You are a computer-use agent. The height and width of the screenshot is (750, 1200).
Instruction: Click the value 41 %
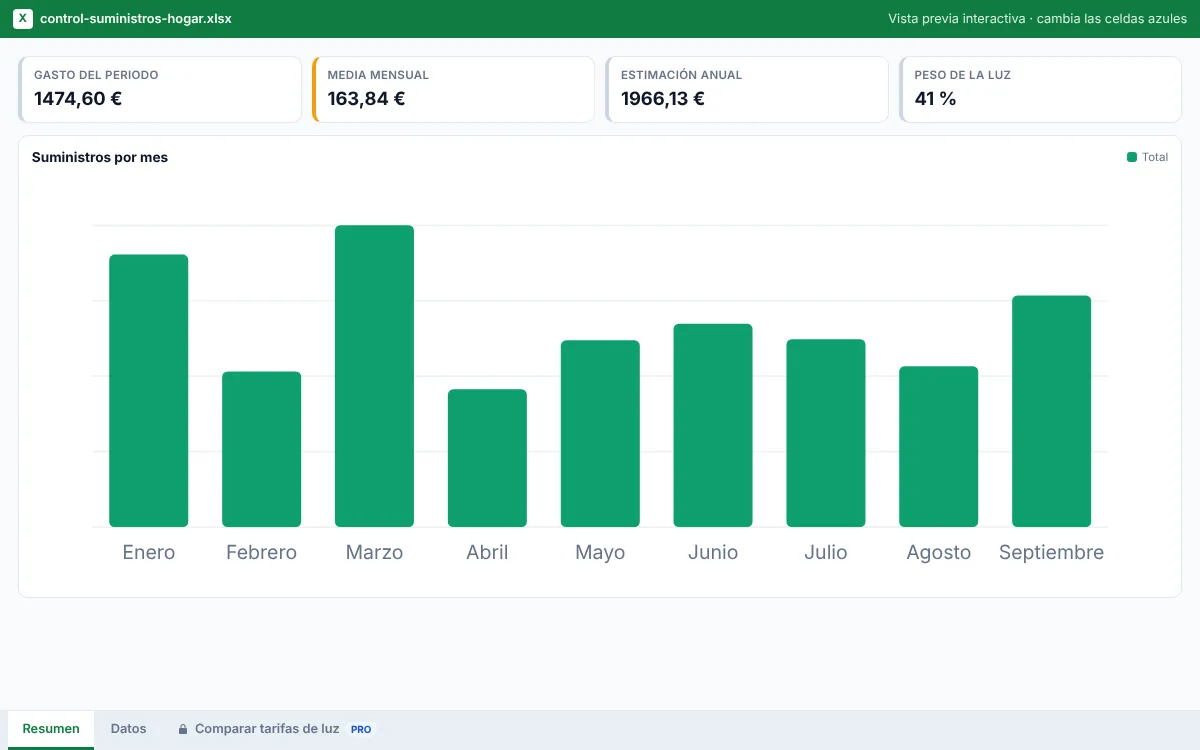(x=935, y=99)
